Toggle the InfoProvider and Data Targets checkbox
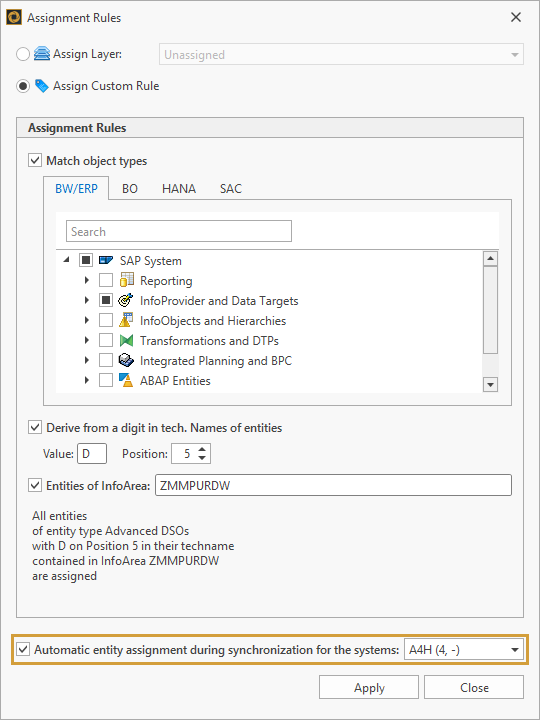 click(x=106, y=301)
